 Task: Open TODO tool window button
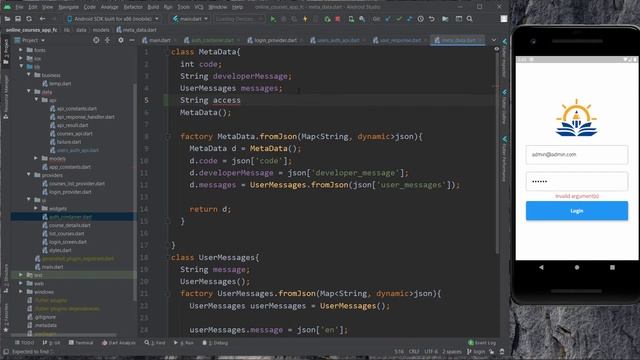pos(24,343)
